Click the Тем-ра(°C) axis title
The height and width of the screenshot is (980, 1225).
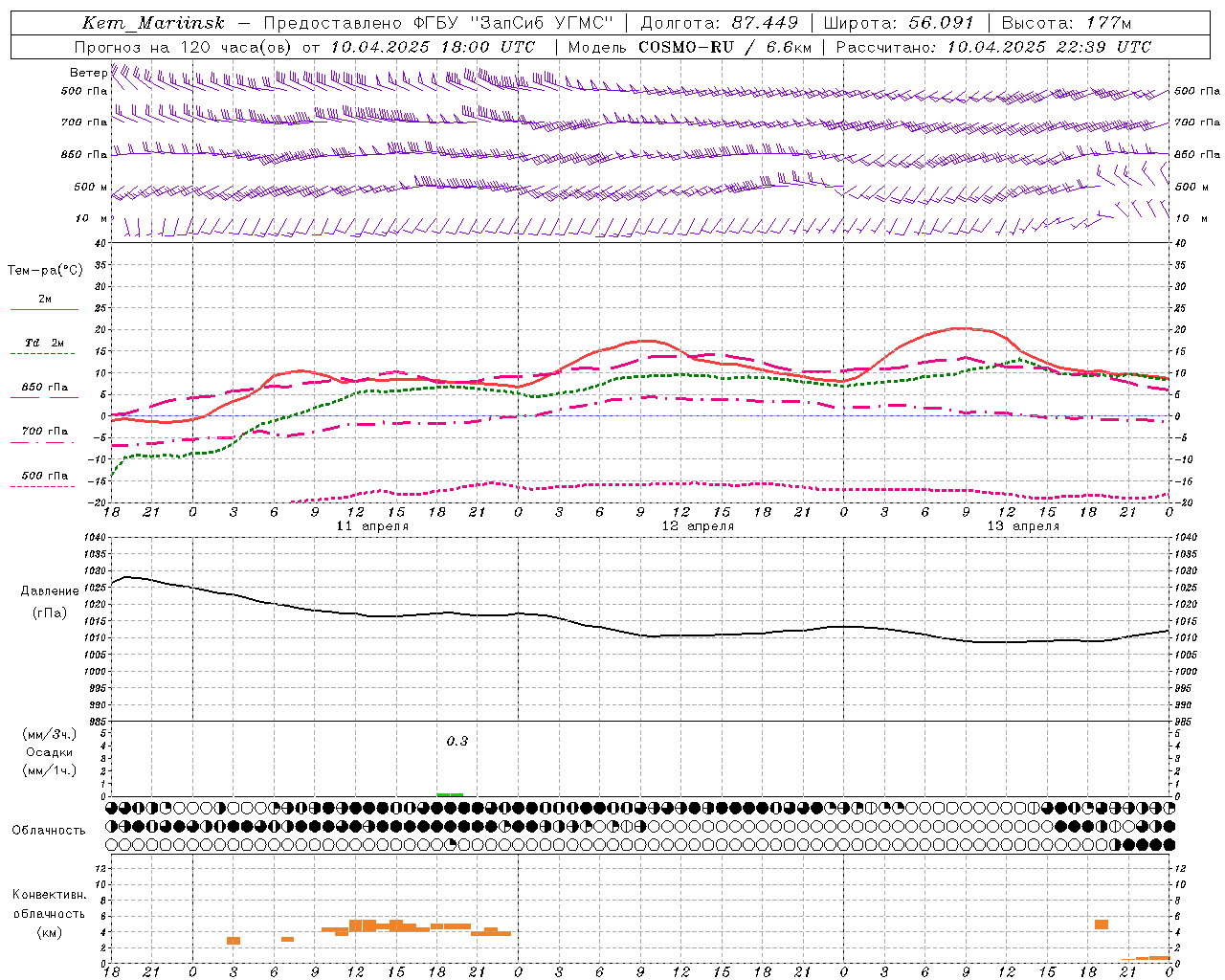[45, 271]
